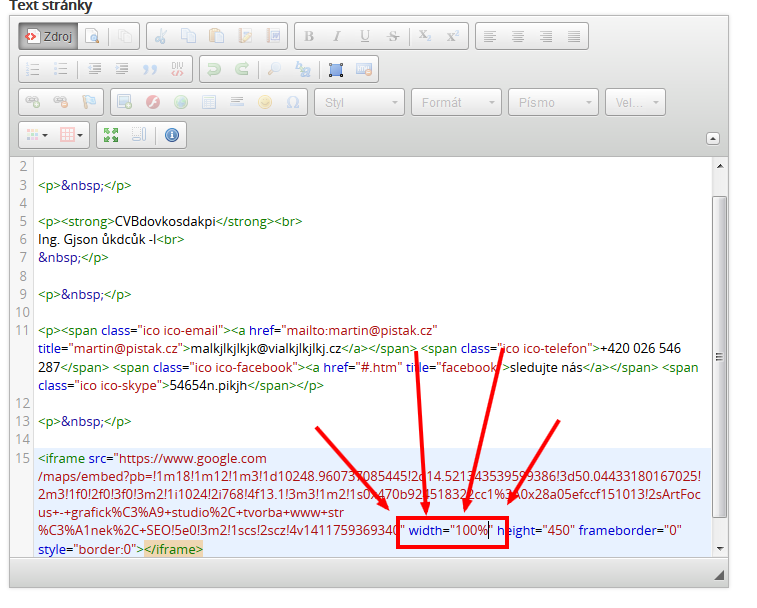
Task: Align text right
Action: click(x=546, y=36)
